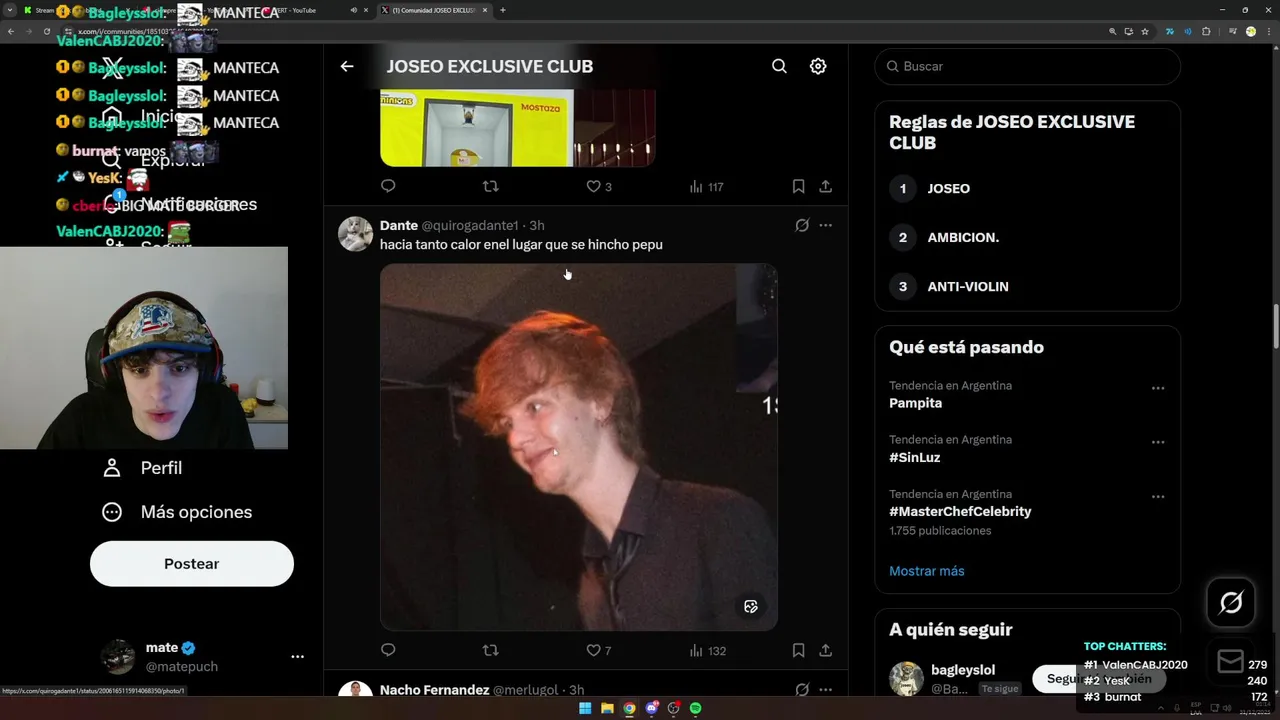Bookmark the post with 117 views
The width and height of the screenshot is (1280, 720).
[x=798, y=186]
